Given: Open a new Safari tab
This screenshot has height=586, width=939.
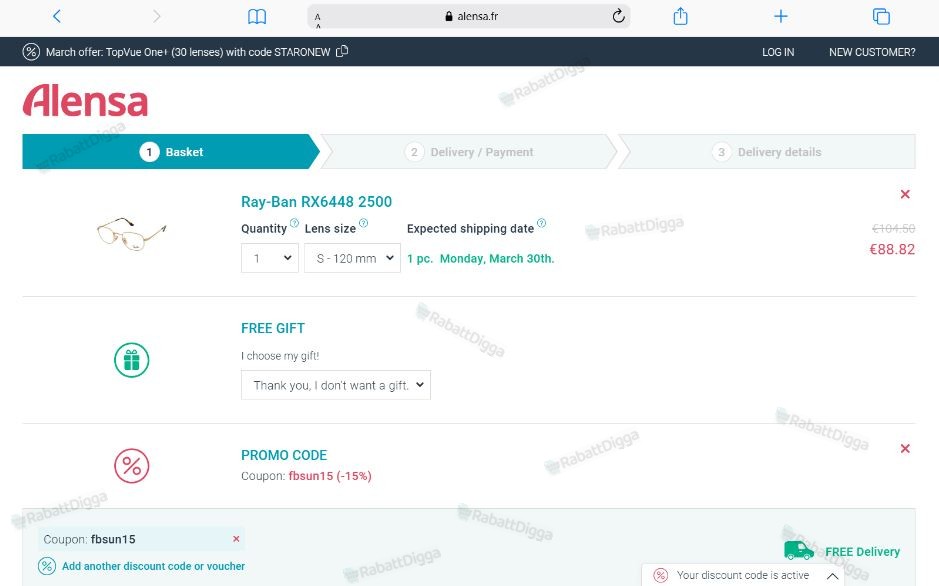Looking at the screenshot, I should [x=780, y=16].
